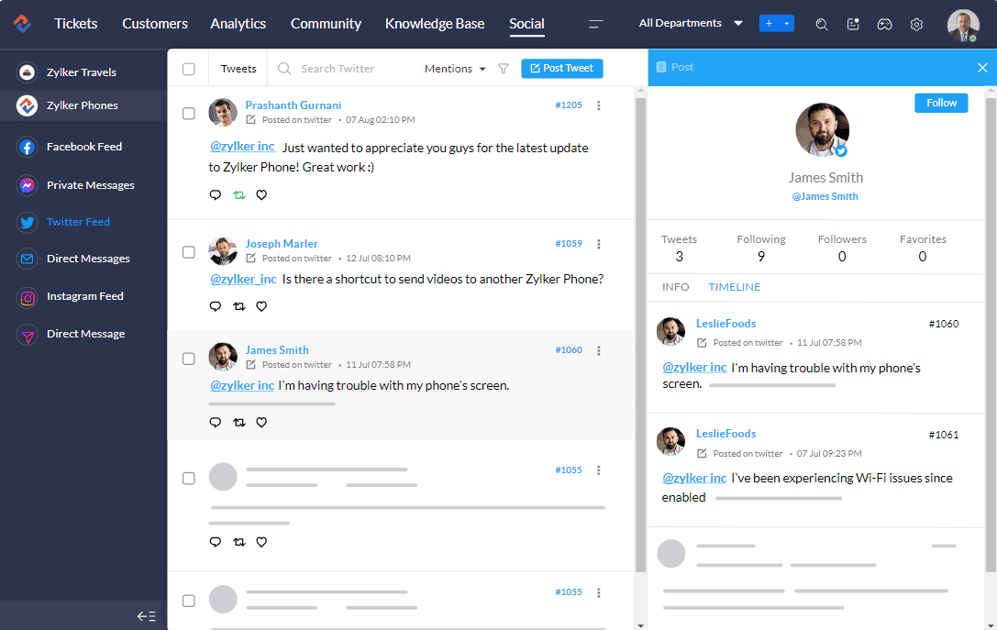Select Joseph Marler's tweet checkbox

pos(189,252)
